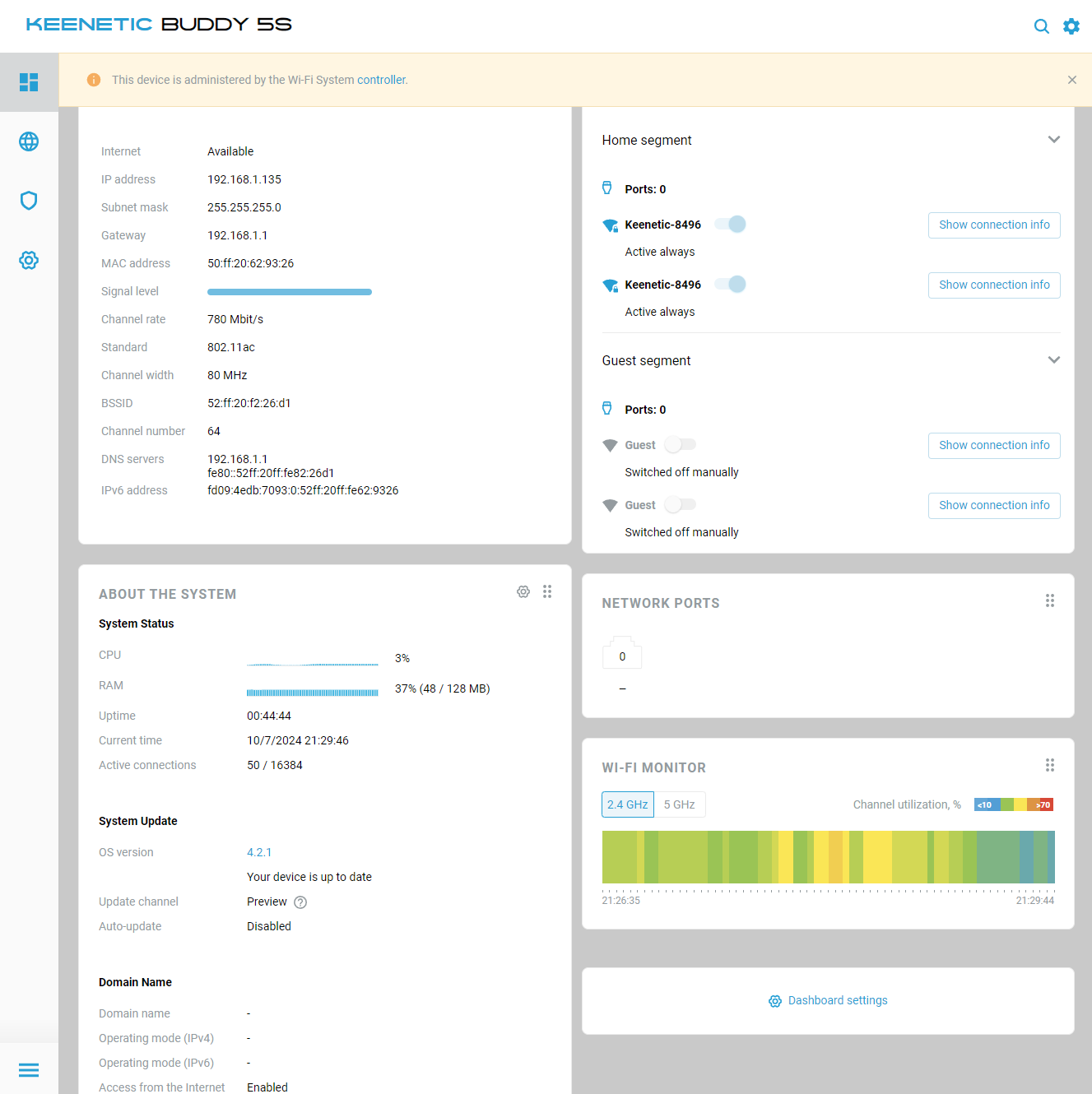Open the search icon in the header
This screenshot has width=1092, height=1094.
[x=1041, y=25]
